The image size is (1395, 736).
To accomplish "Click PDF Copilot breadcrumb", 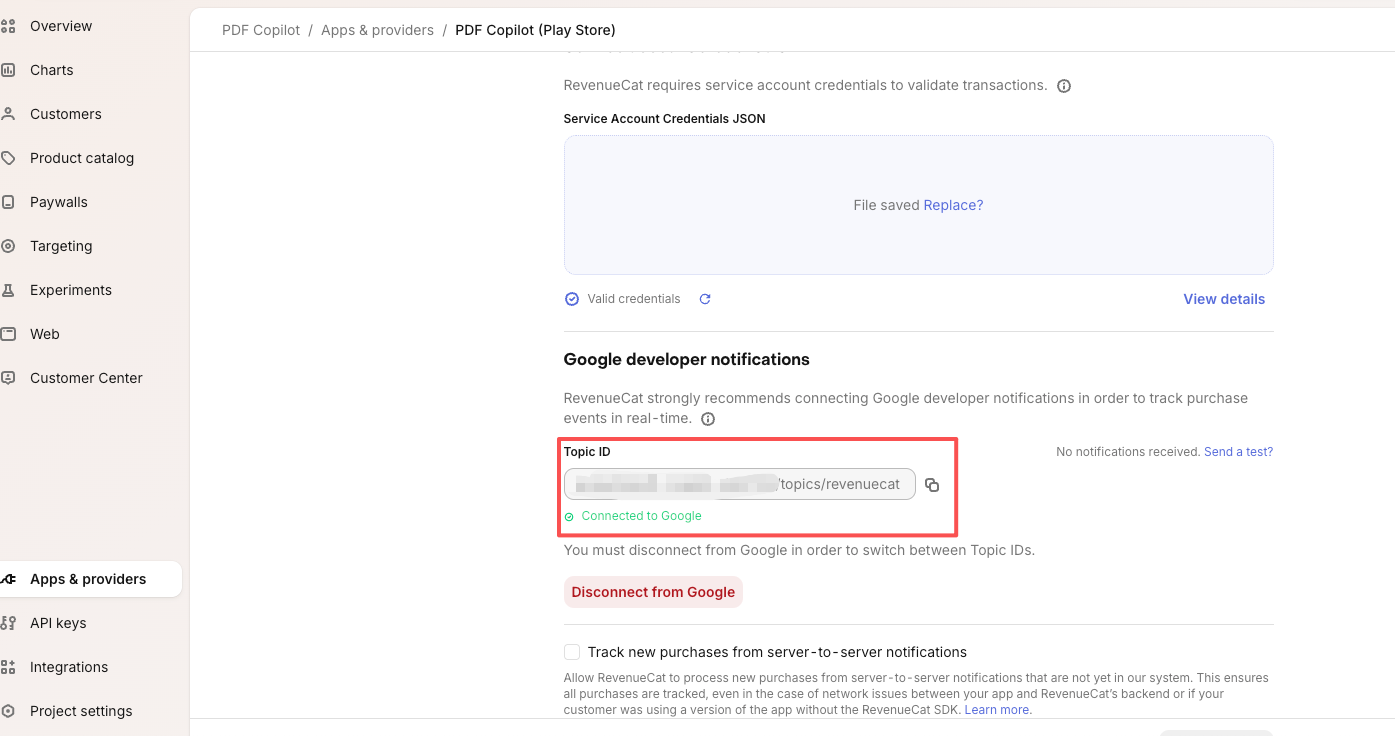I will (x=261, y=30).
